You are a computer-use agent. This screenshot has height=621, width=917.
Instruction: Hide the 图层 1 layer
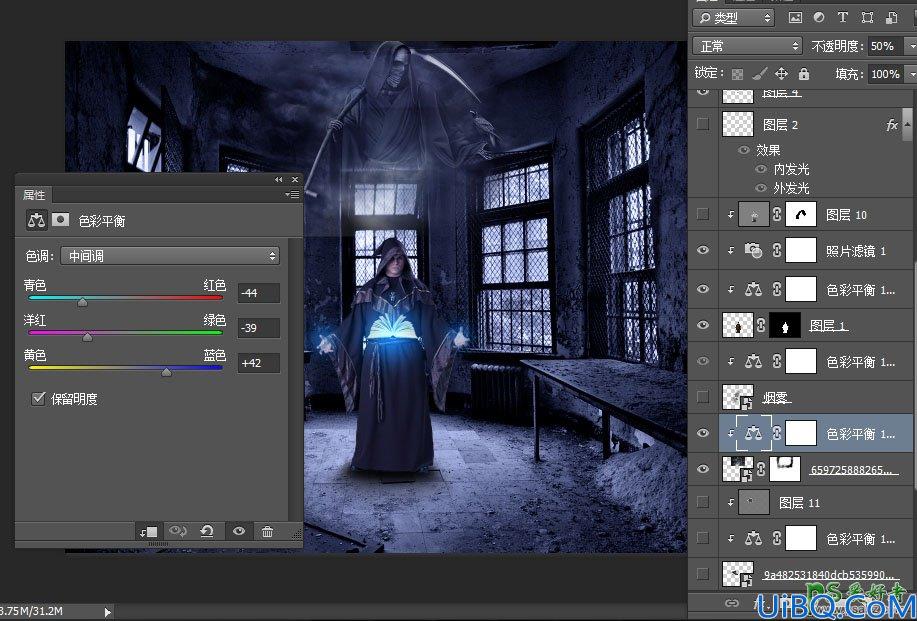[703, 325]
